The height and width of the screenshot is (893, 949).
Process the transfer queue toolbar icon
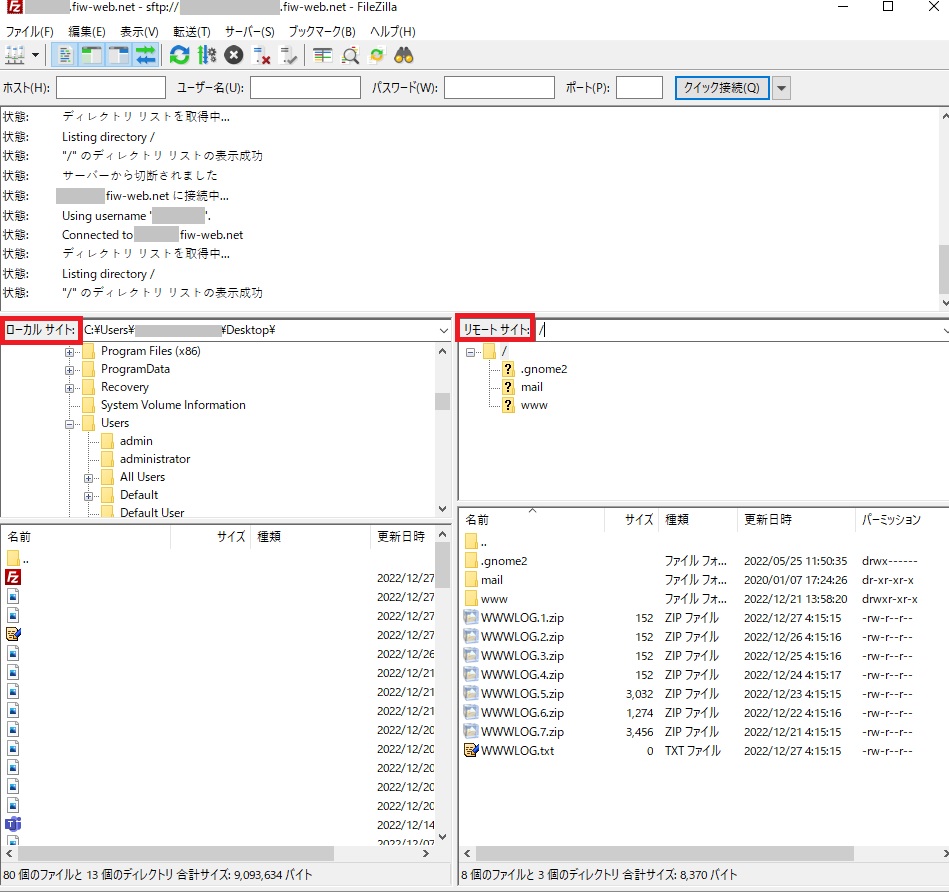tap(206, 56)
